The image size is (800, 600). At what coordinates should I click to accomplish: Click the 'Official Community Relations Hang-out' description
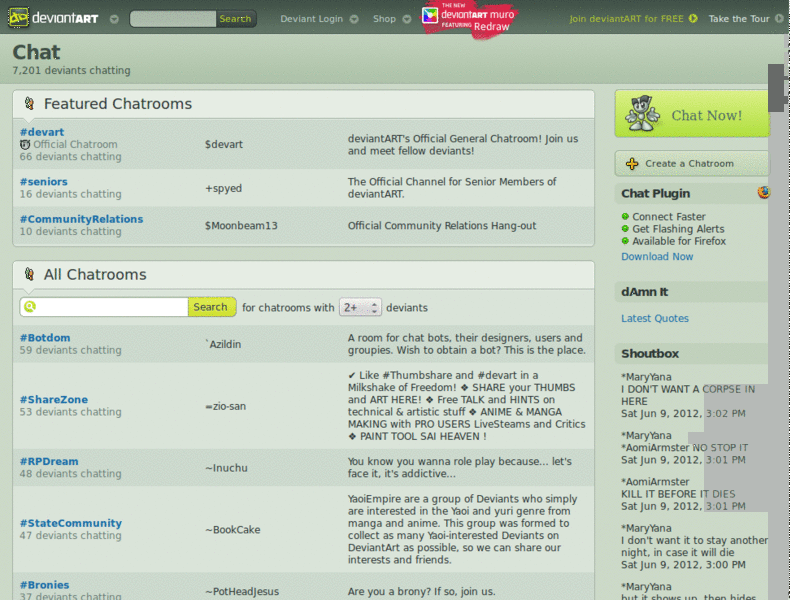(x=442, y=226)
